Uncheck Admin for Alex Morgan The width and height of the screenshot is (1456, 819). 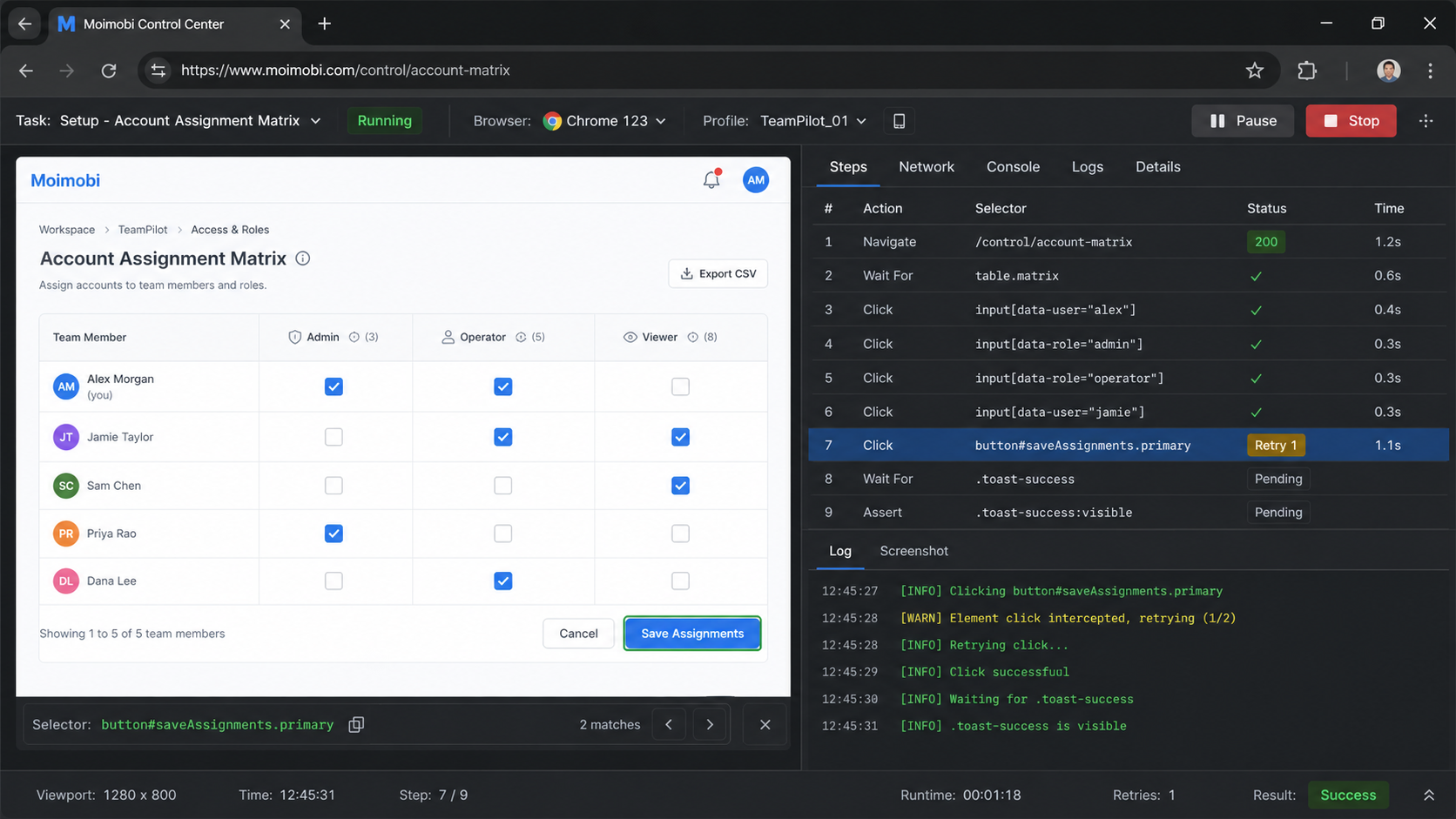pyautogui.click(x=334, y=386)
